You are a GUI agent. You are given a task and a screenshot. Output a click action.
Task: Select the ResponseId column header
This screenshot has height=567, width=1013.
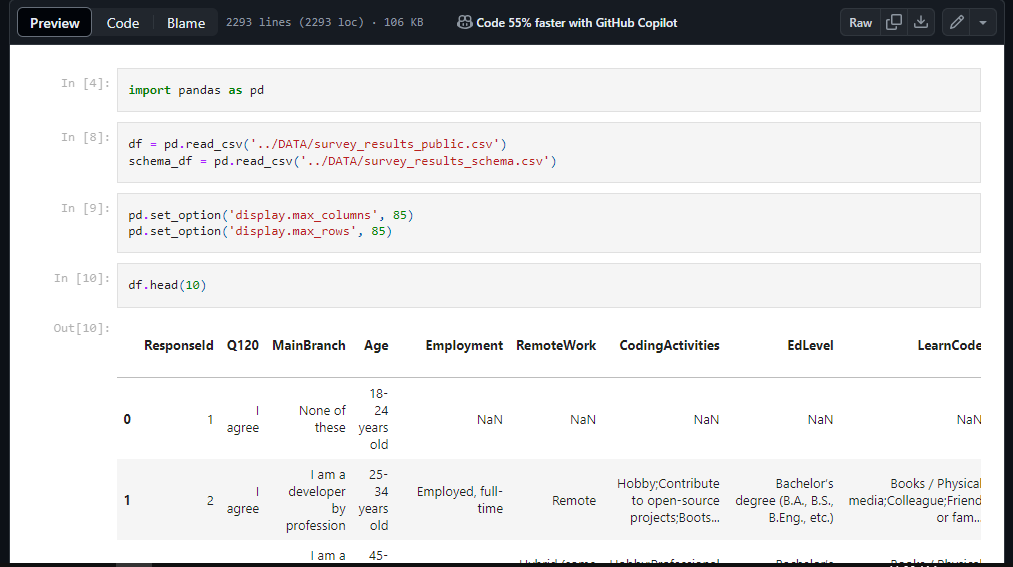178,345
